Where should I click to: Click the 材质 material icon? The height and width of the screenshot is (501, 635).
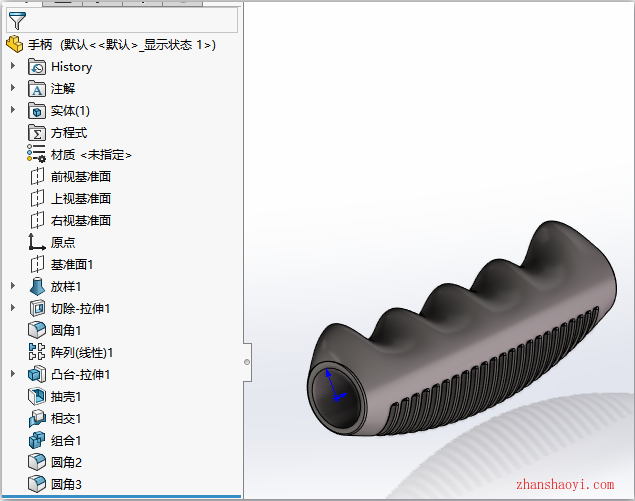[36, 153]
